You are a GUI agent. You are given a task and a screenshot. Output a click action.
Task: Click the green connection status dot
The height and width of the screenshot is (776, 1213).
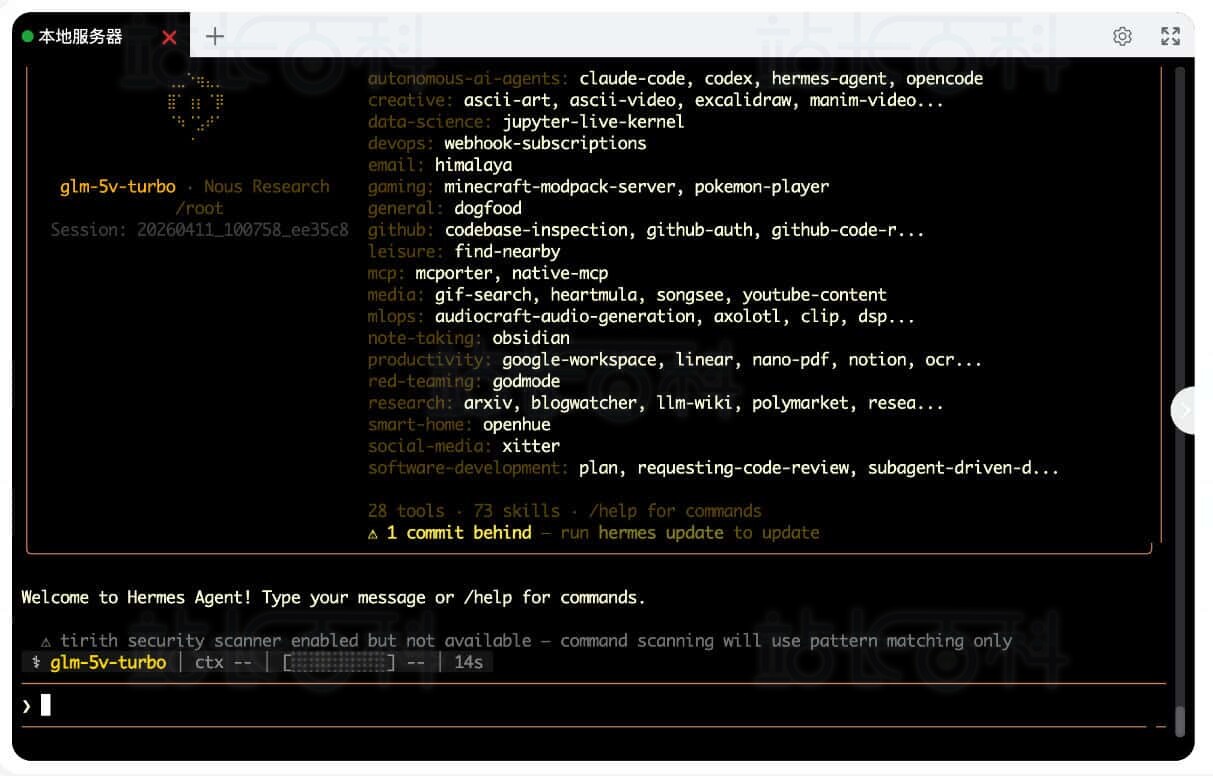tap(28, 37)
